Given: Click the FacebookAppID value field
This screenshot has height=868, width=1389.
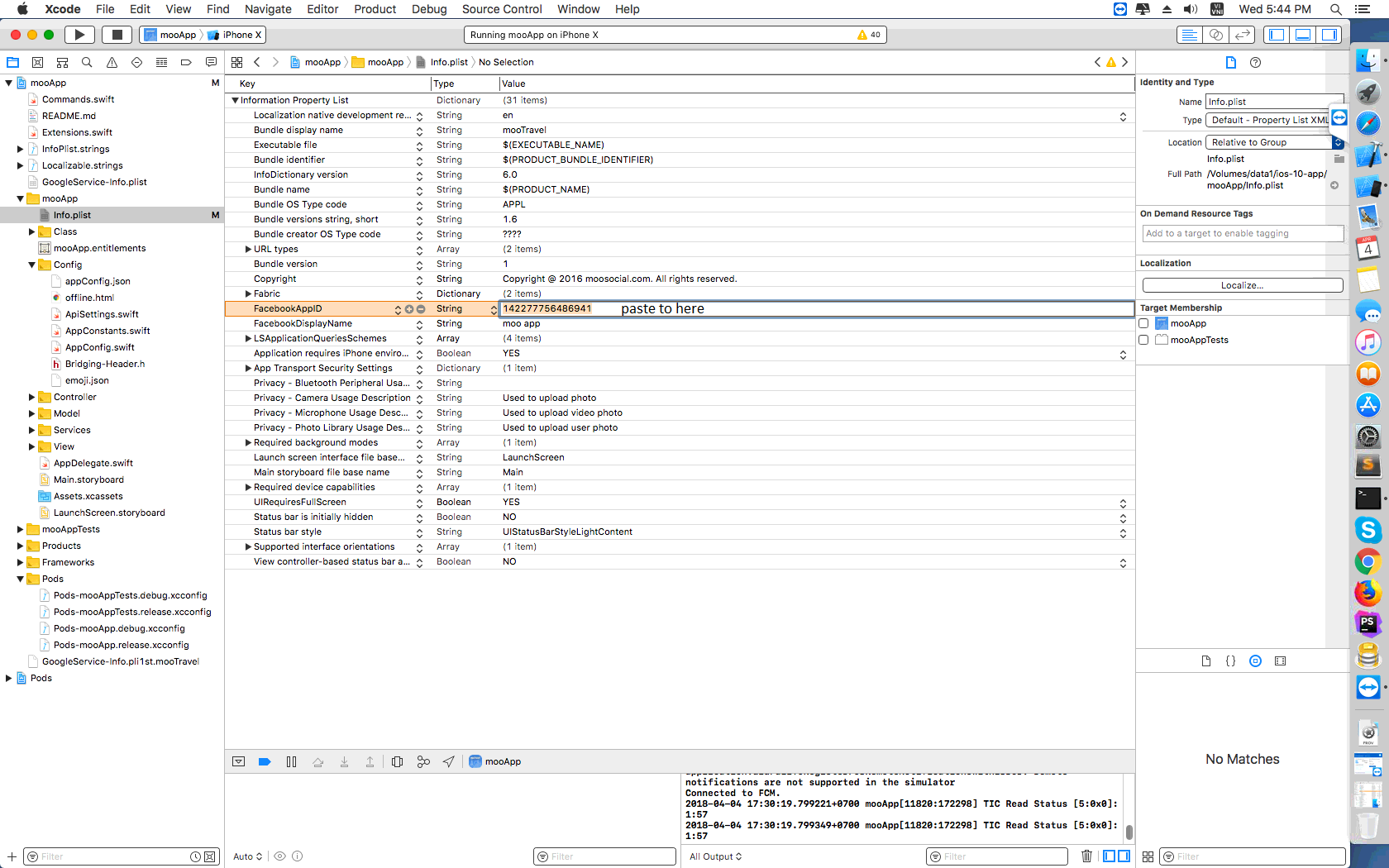Looking at the screenshot, I should coord(817,308).
